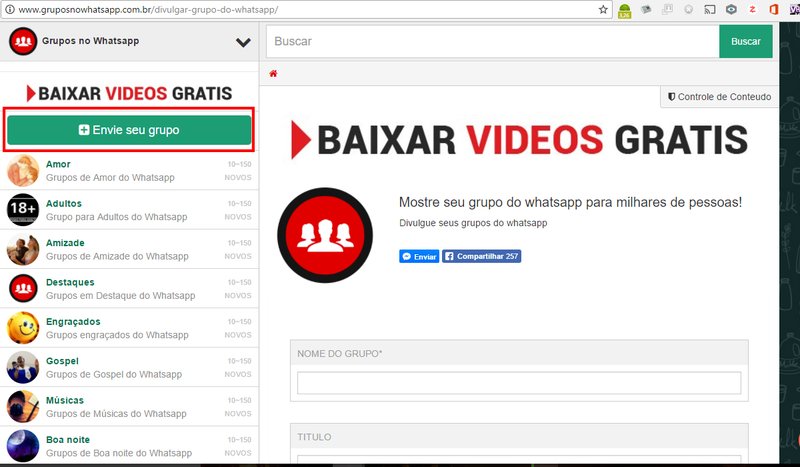Click 'Grupos de Gospel do Whatsapp' text
The image size is (800, 467).
click(x=114, y=374)
